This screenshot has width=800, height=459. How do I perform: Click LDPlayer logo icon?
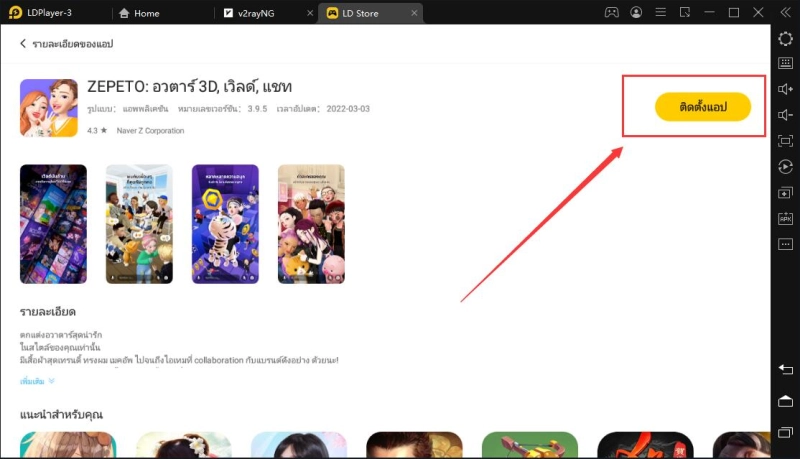point(15,12)
